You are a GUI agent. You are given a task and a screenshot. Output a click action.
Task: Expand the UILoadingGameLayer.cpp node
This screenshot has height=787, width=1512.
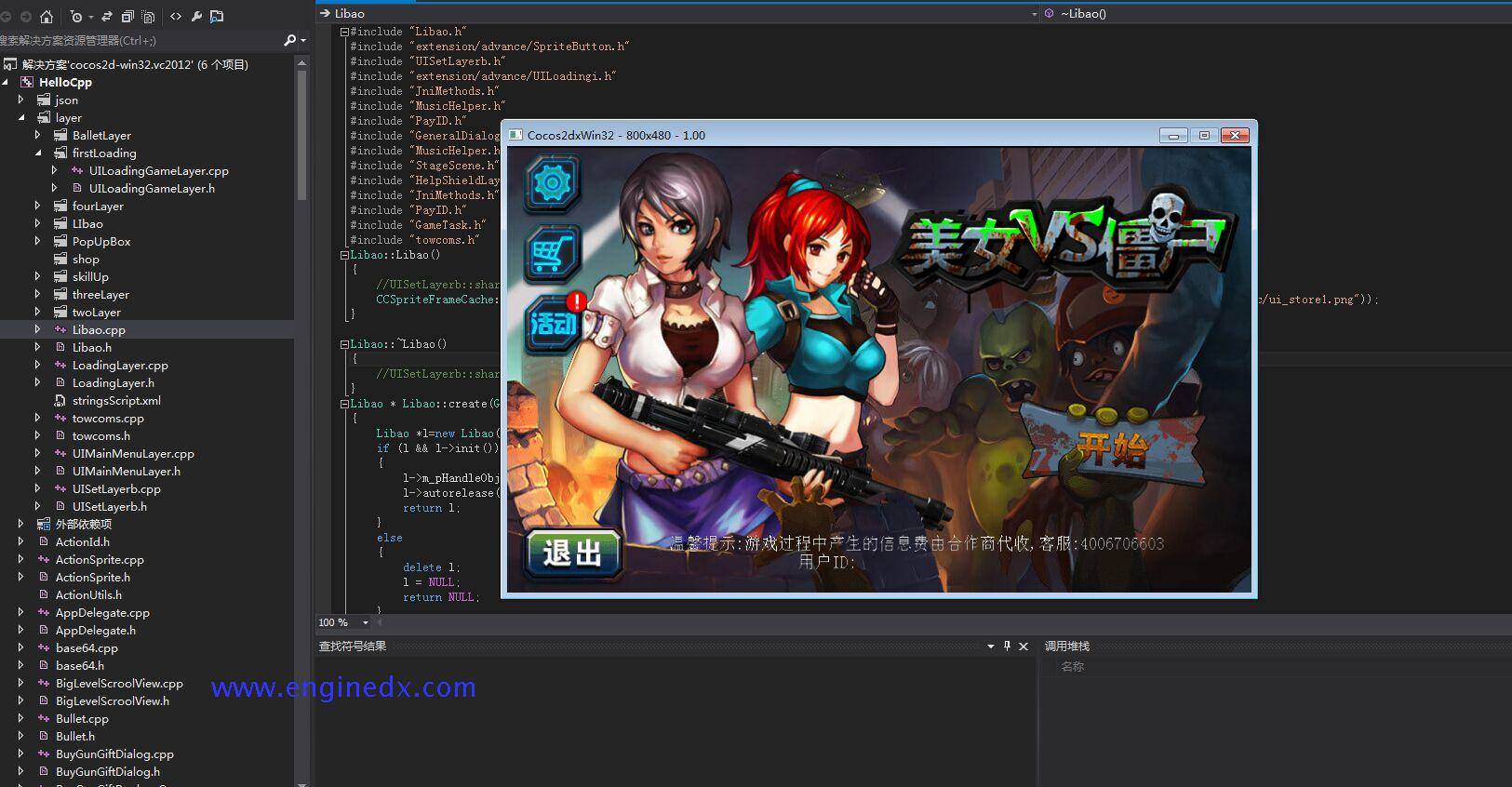click(x=55, y=170)
